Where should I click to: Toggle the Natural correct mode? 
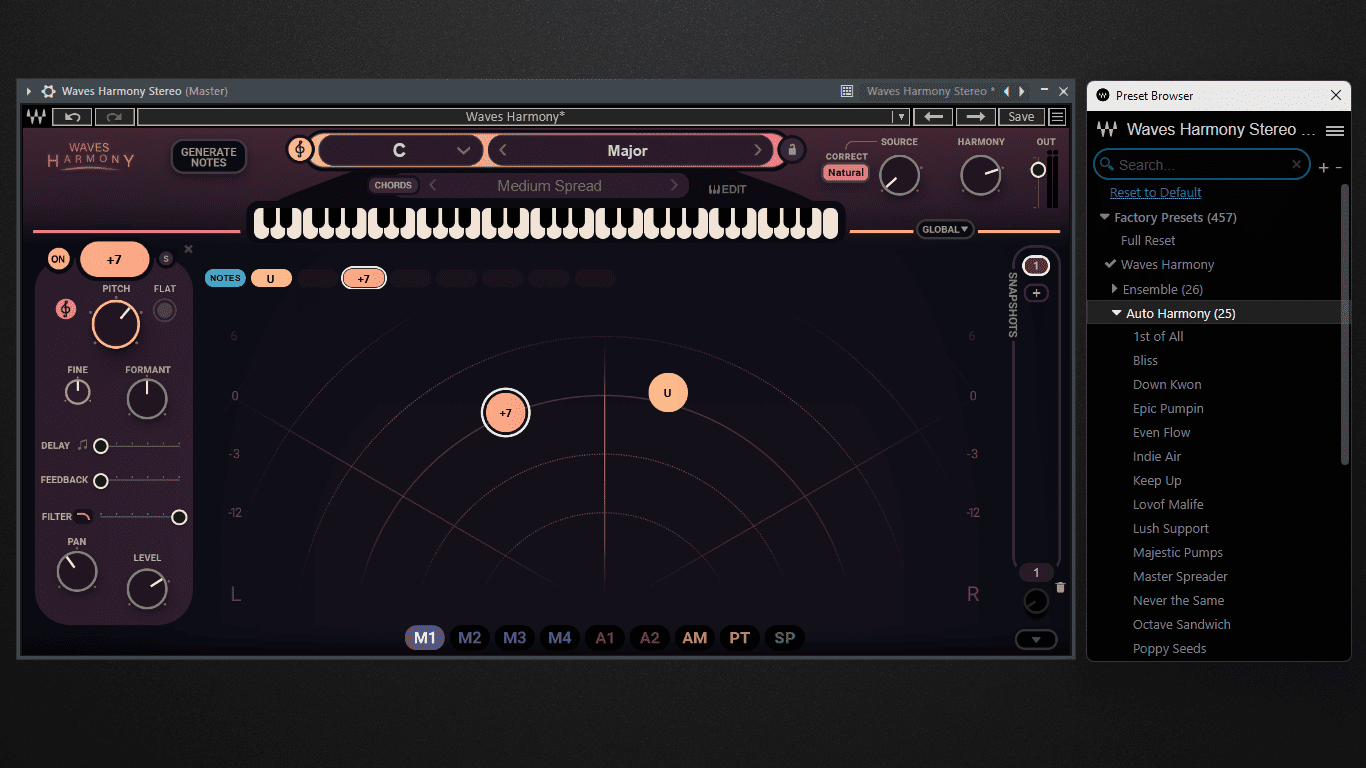tap(846, 172)
